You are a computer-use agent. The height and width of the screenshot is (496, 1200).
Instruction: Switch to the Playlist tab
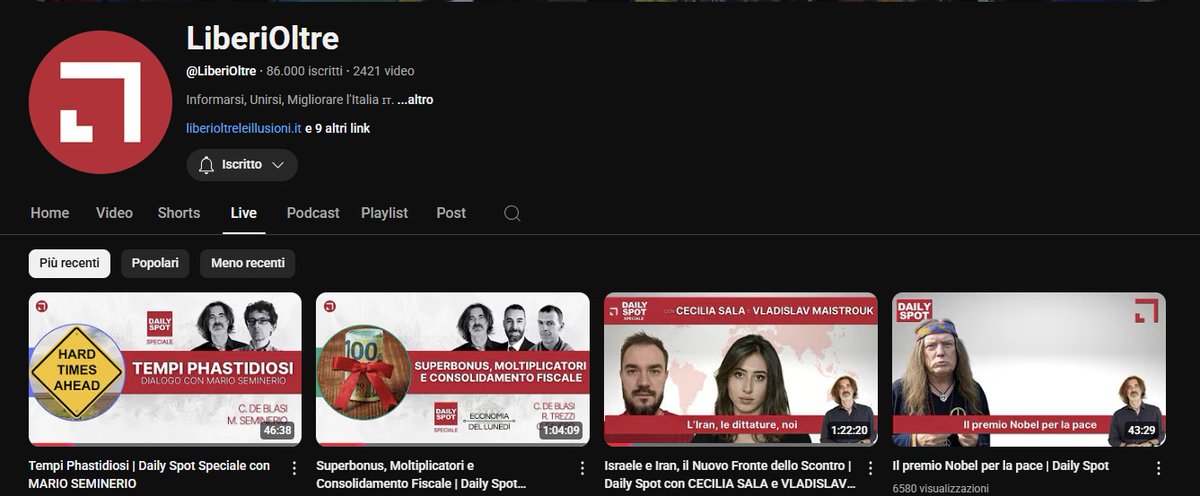385,213
